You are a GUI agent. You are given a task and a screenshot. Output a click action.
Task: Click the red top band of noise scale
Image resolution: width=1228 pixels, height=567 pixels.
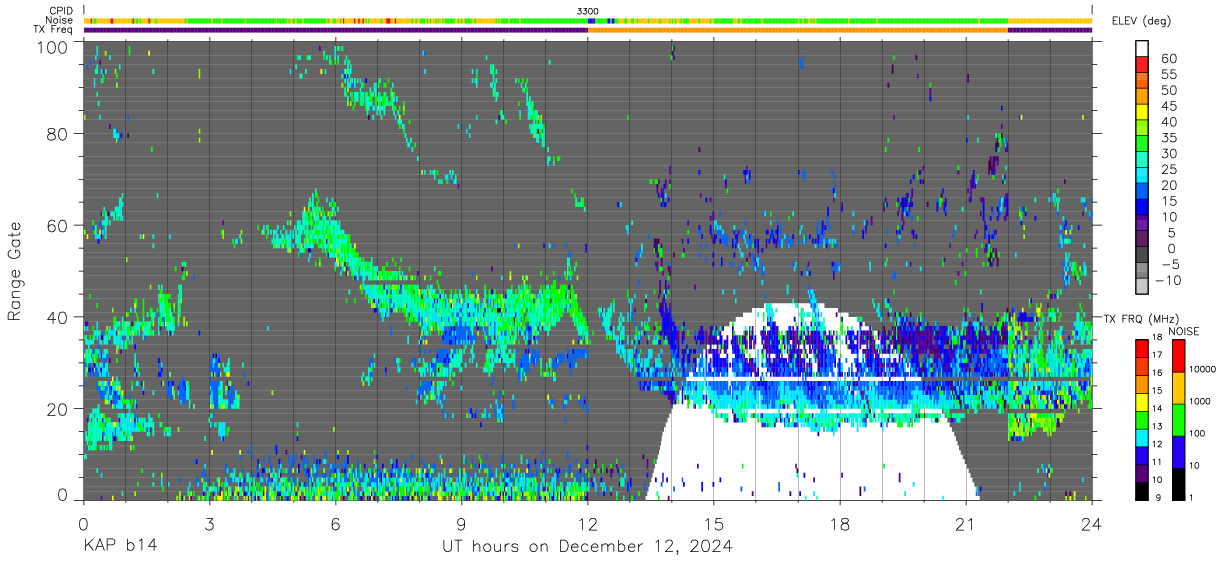[1180, 356]
